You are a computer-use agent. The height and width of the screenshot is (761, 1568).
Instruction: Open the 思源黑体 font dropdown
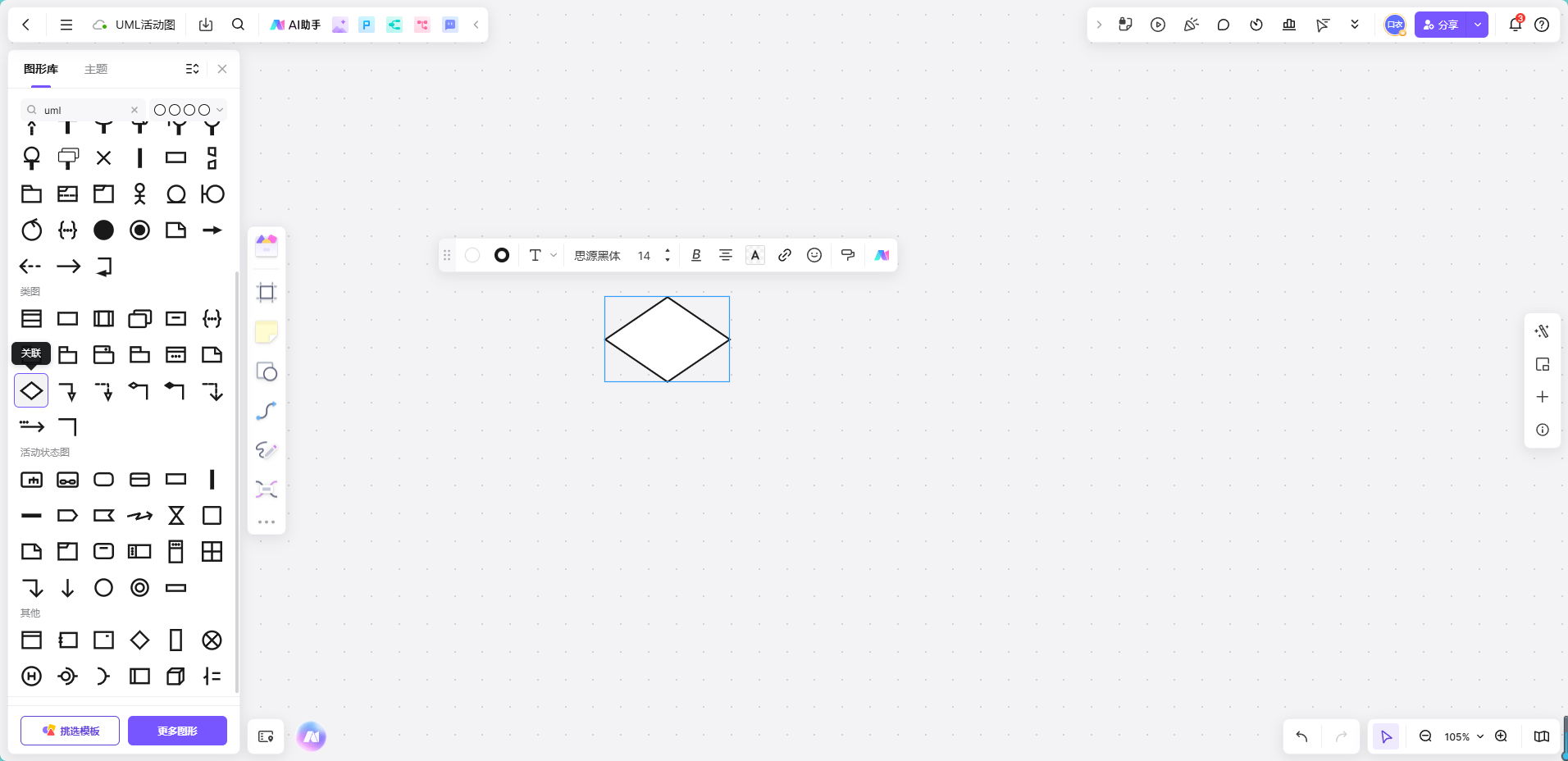[x=598, y=256]
